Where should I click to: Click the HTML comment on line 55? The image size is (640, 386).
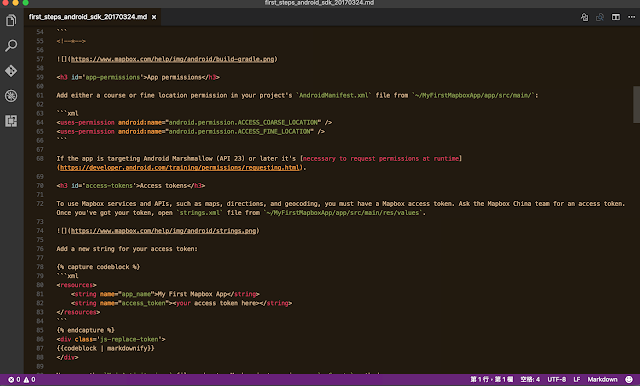(x=71, y=41)
